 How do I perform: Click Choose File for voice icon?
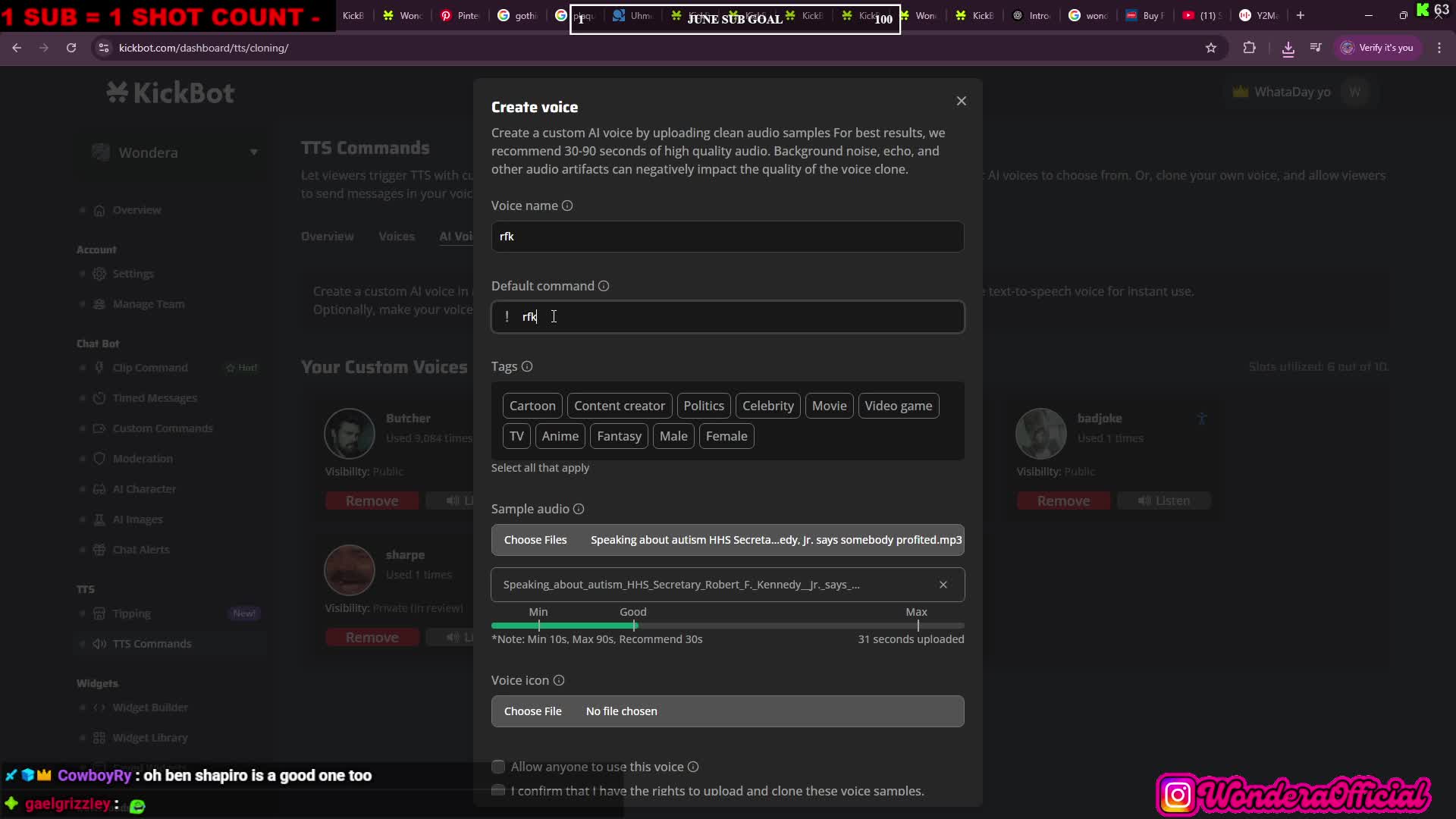coord(533,711)
